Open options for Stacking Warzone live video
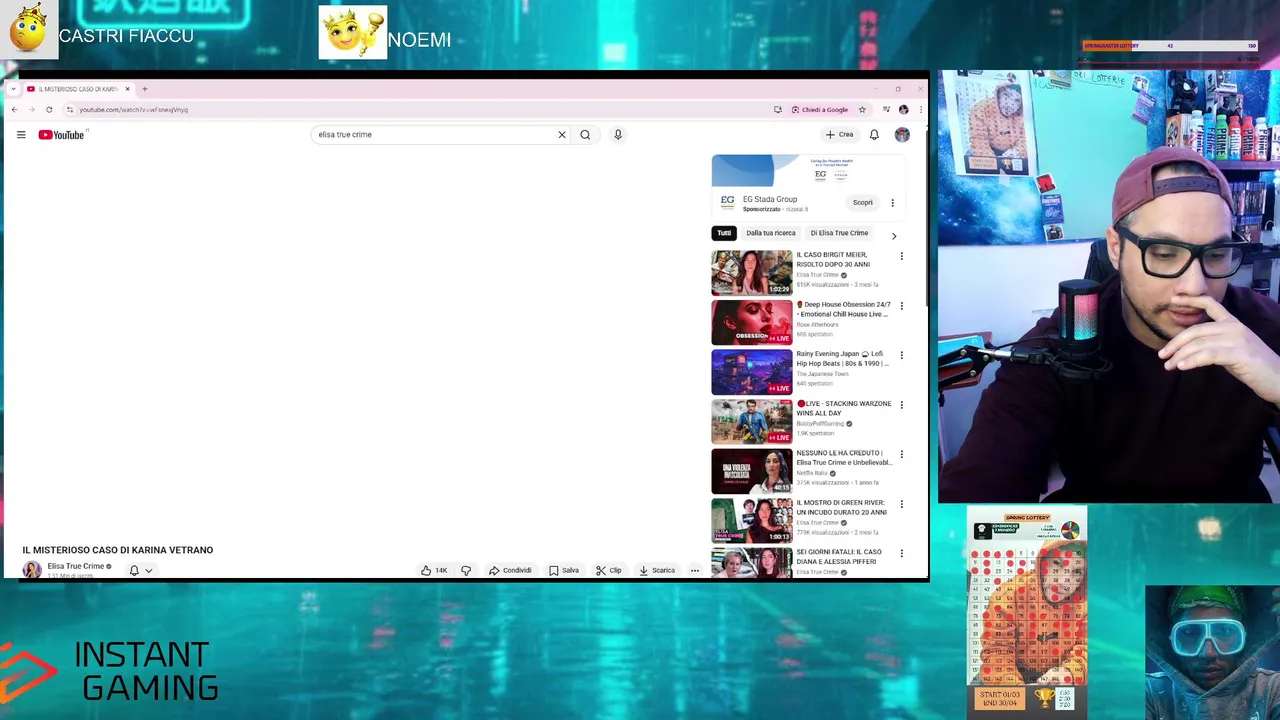 [x=901, y=405]
